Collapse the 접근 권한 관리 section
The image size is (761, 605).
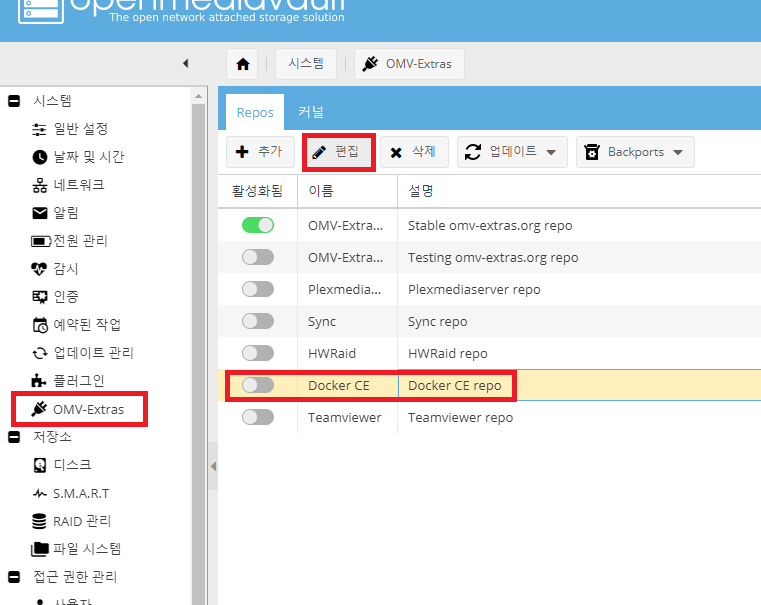pyautogui.click(x=14, y=577)
